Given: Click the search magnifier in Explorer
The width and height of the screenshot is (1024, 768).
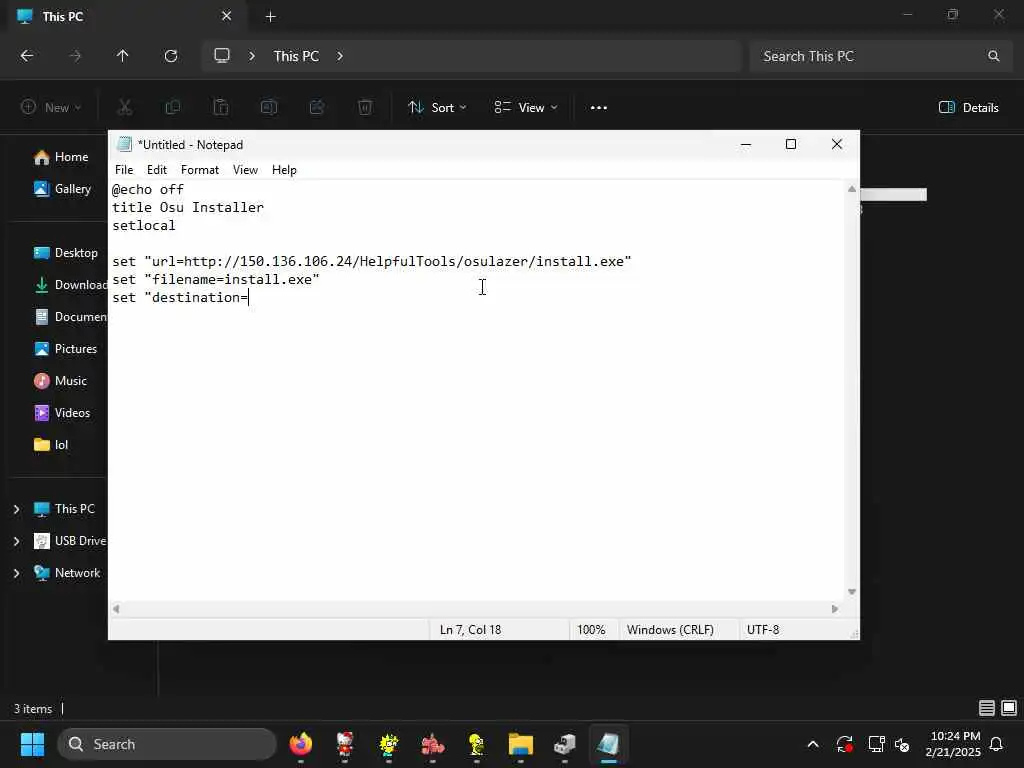Looking at the screenshot, I should tap(993, 56).
